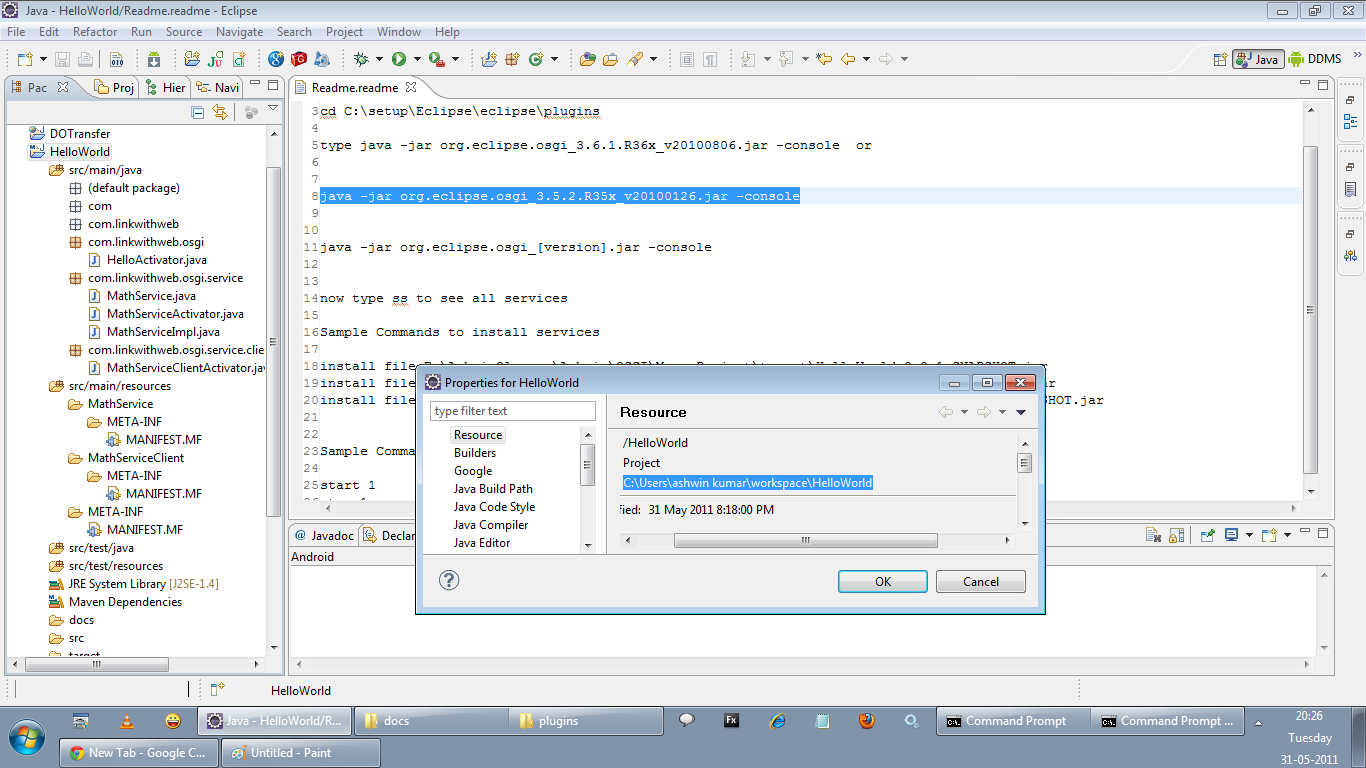1366x768 pixels.
Task: Select Java Build Path in properties list
Action: [493, 489]
